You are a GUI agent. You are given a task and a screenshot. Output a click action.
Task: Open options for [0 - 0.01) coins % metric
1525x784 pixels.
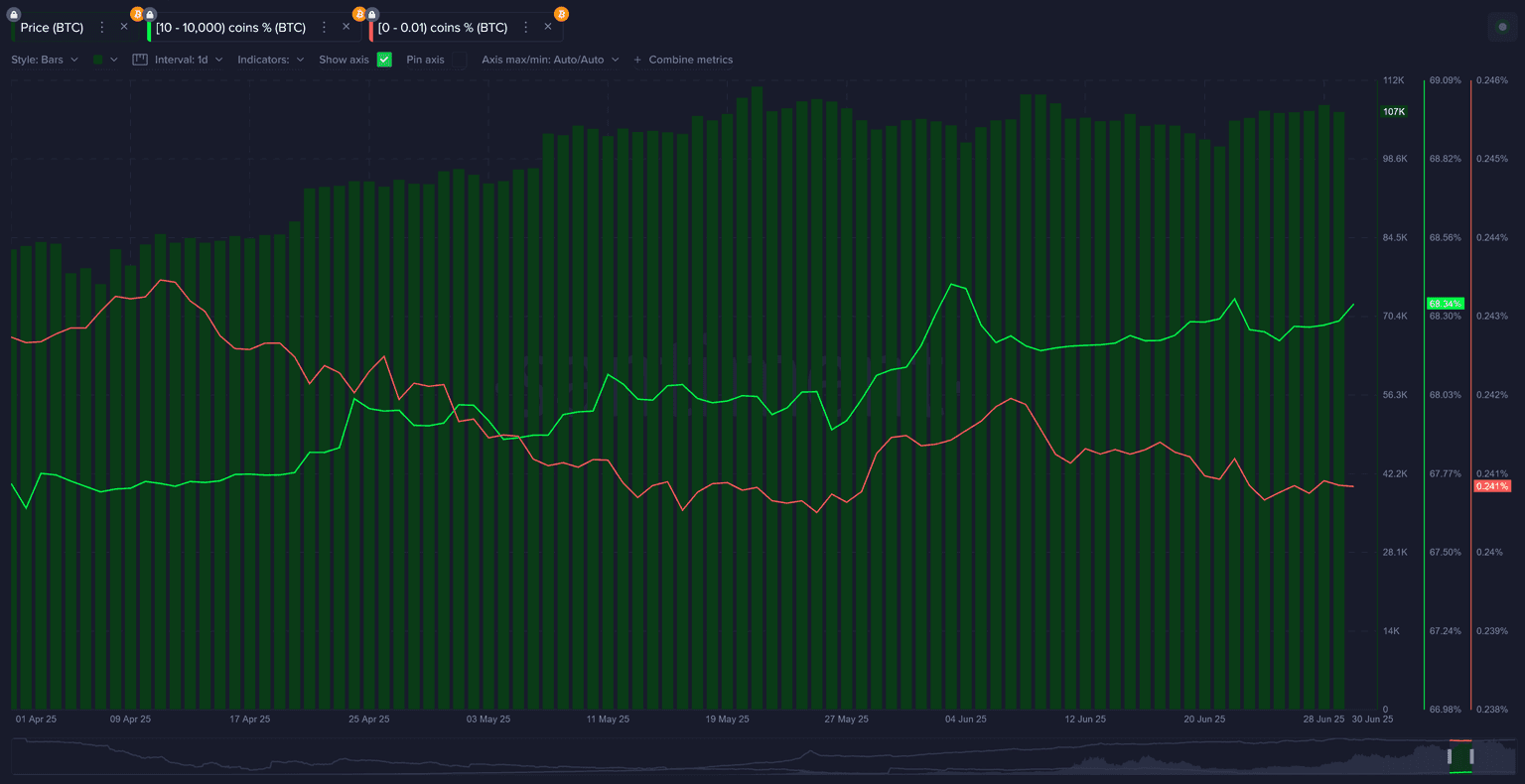[525, 28]
